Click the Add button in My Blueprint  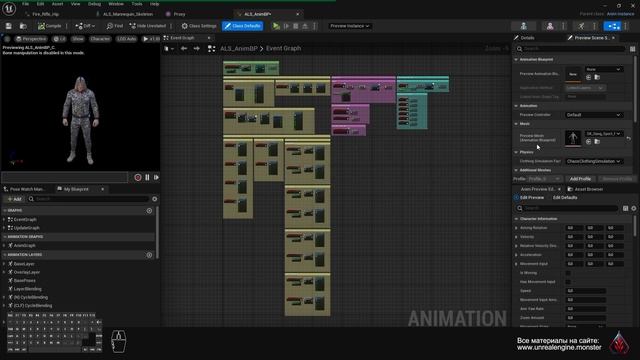click(14, 199)
